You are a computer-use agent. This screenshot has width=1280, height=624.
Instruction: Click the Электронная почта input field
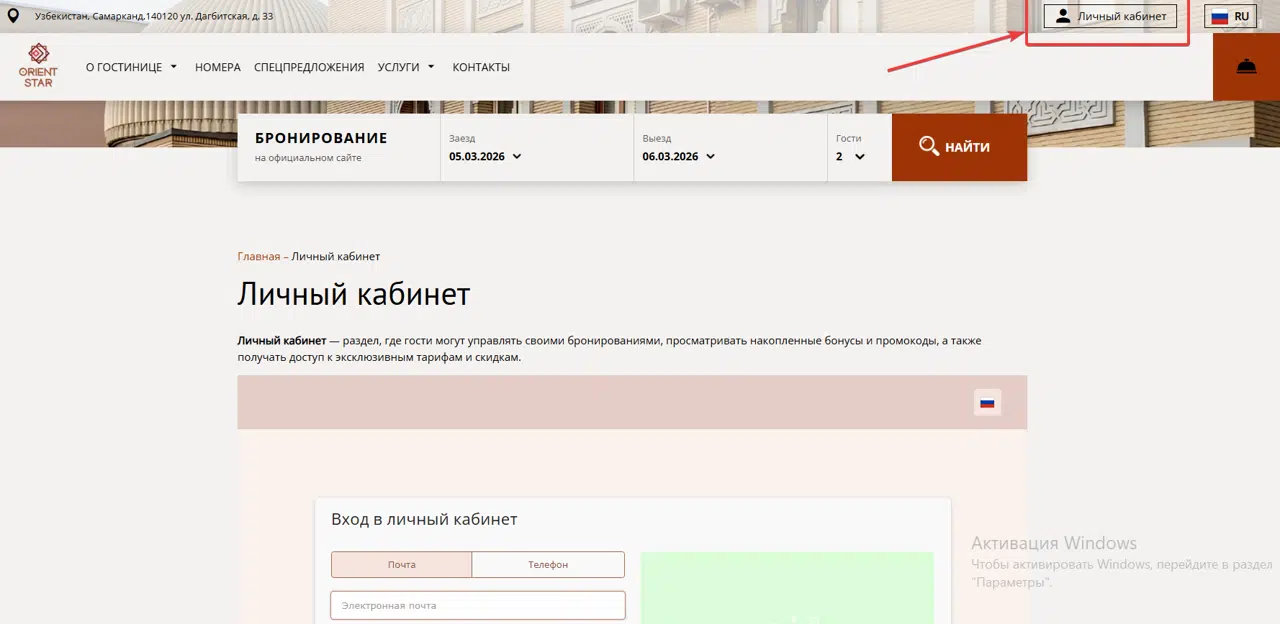click(478, 605)
